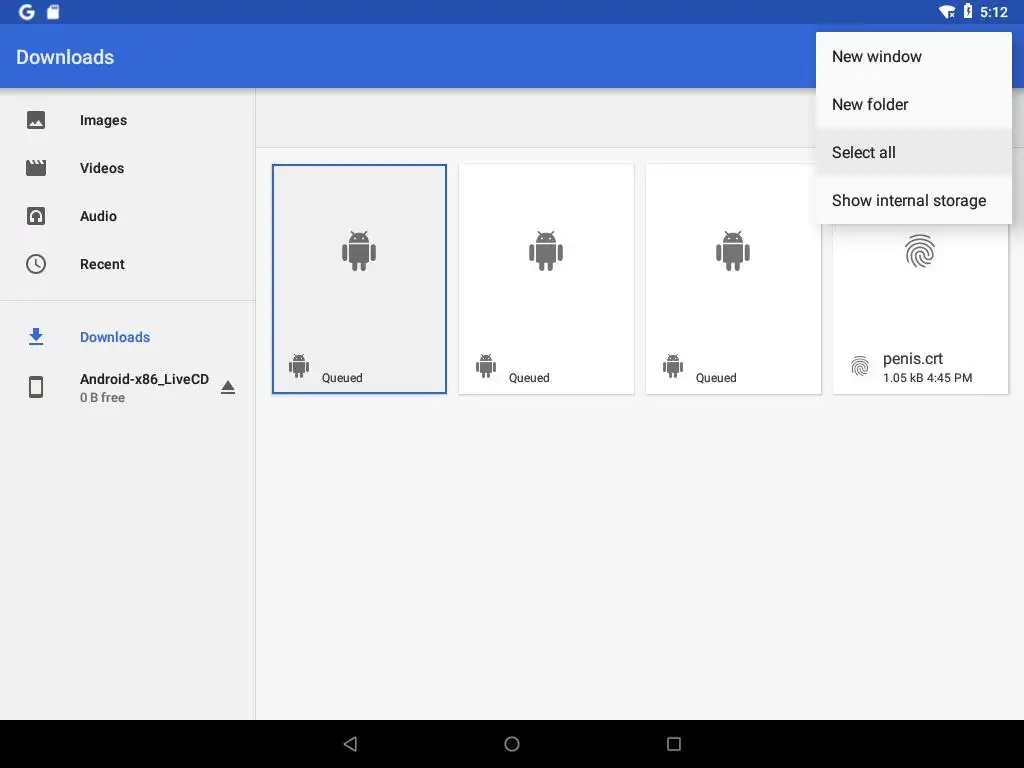Click the large fingerprint icon of penis.crt
This screenshot has height=768, width=1024.
920,251
